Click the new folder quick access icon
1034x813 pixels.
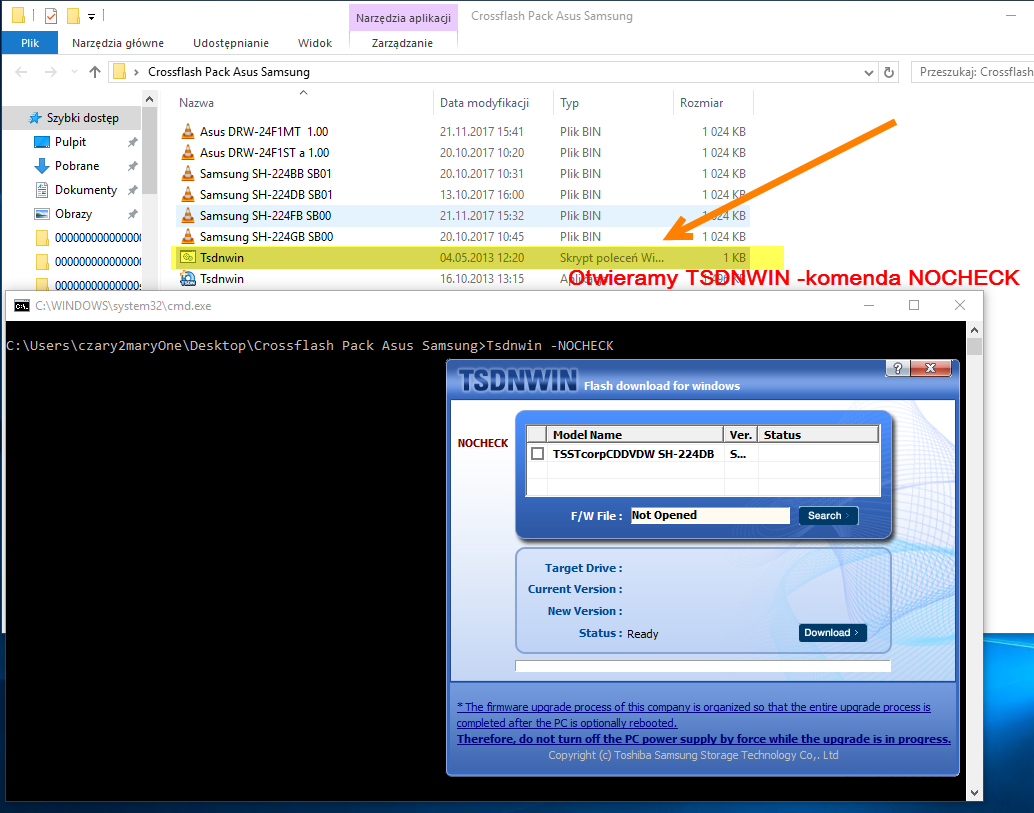click(x=73, y=15)
